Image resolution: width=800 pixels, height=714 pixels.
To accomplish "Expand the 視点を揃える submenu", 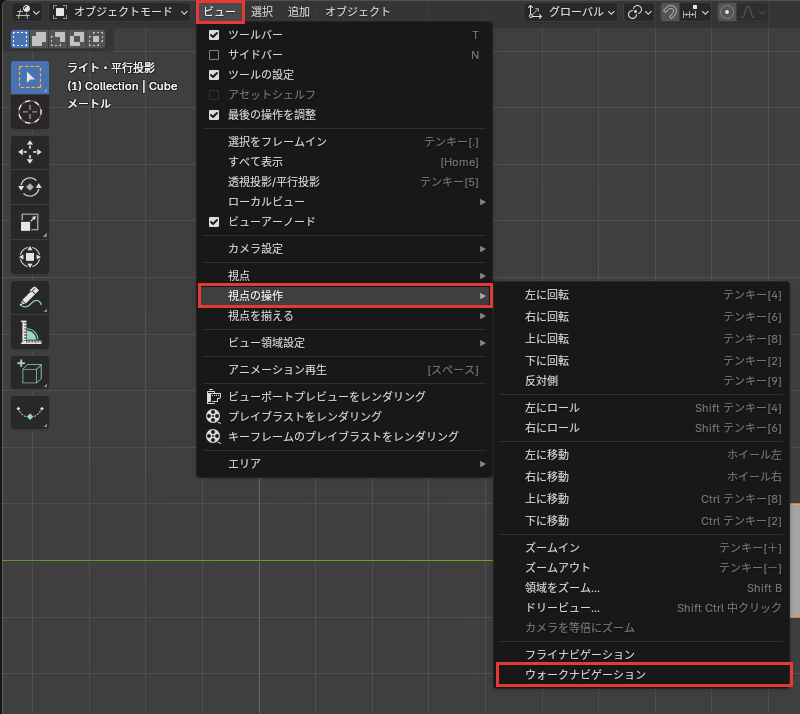I will click(x=344, y=316).
